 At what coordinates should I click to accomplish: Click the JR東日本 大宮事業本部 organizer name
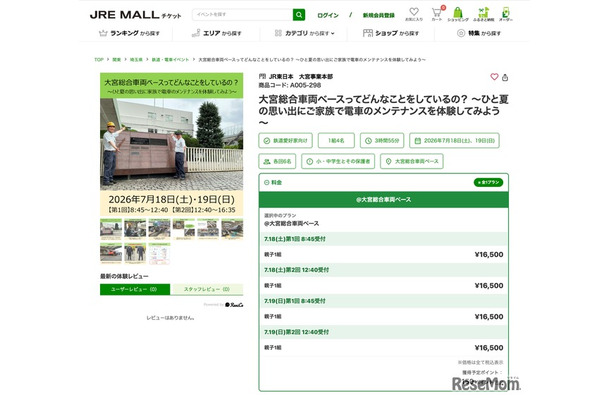(x=301, y=77)
